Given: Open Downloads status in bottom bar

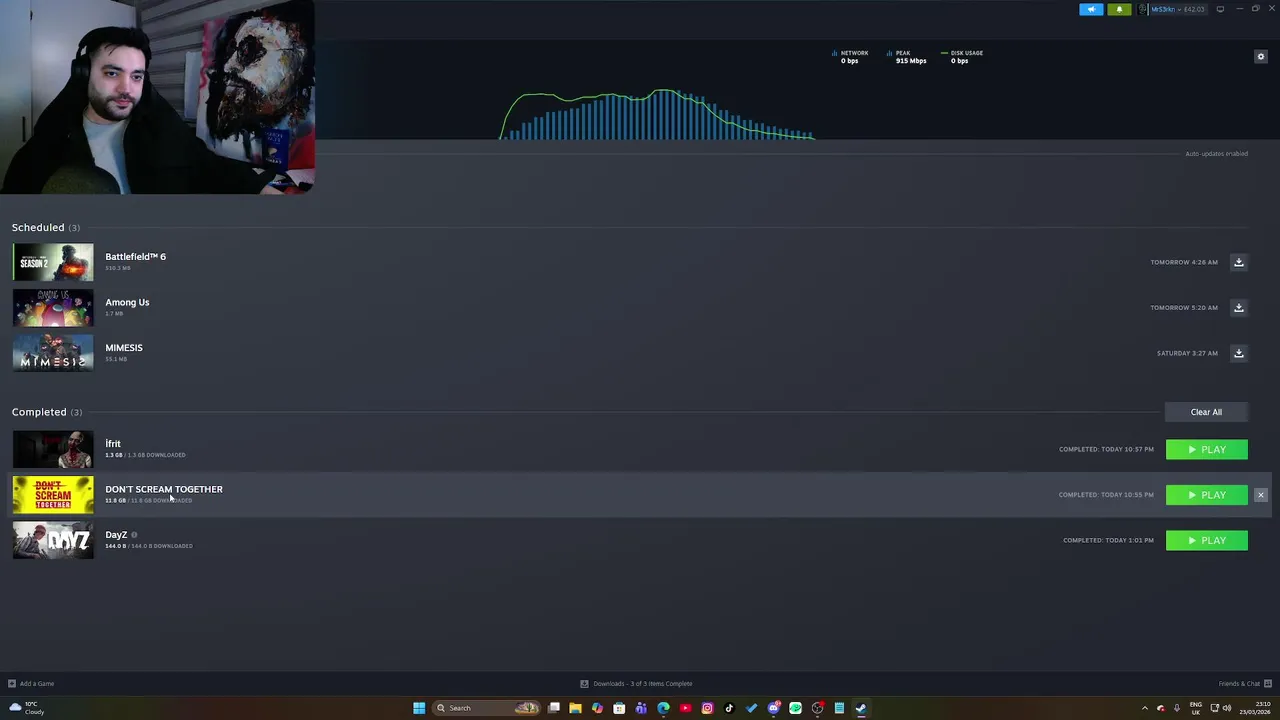Looking at the screenshot, I should point(636,684).
